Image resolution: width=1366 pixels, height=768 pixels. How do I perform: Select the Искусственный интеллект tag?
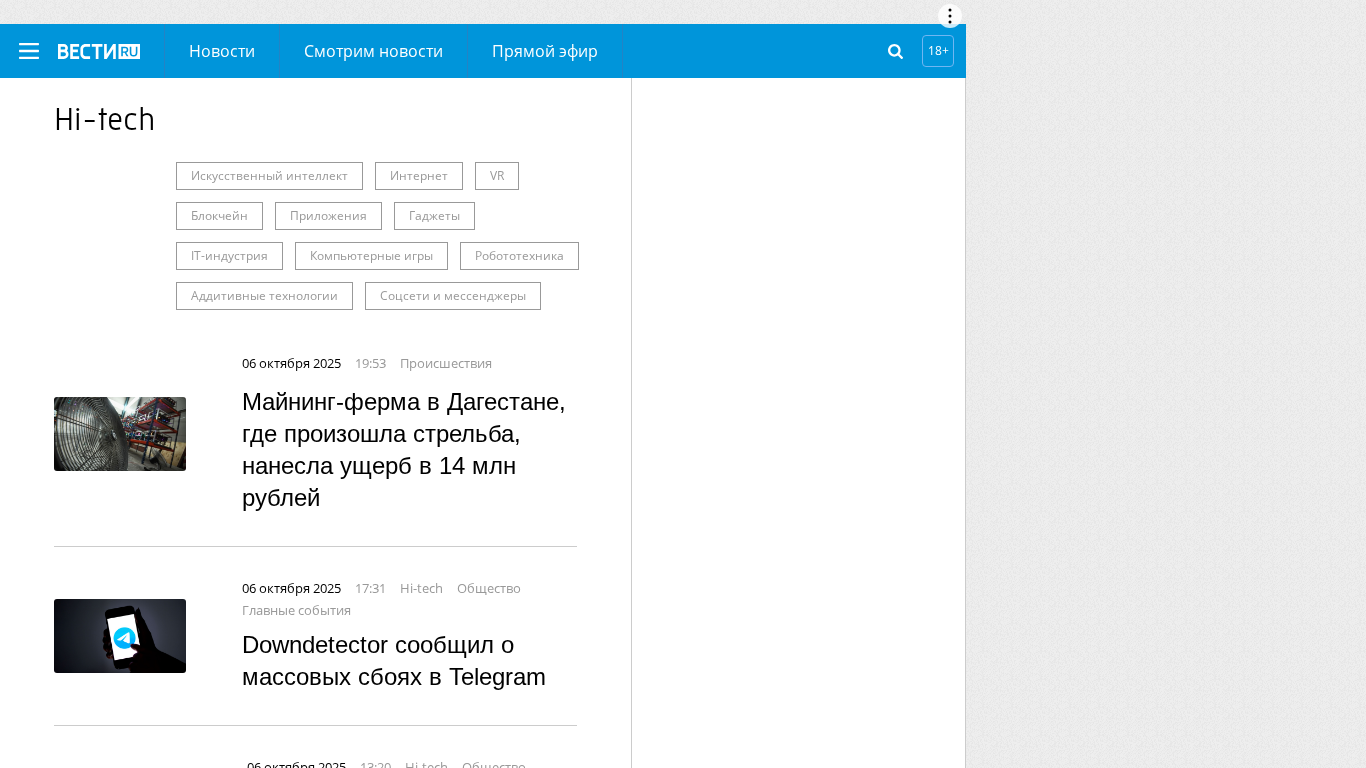(x=269, y=176)
